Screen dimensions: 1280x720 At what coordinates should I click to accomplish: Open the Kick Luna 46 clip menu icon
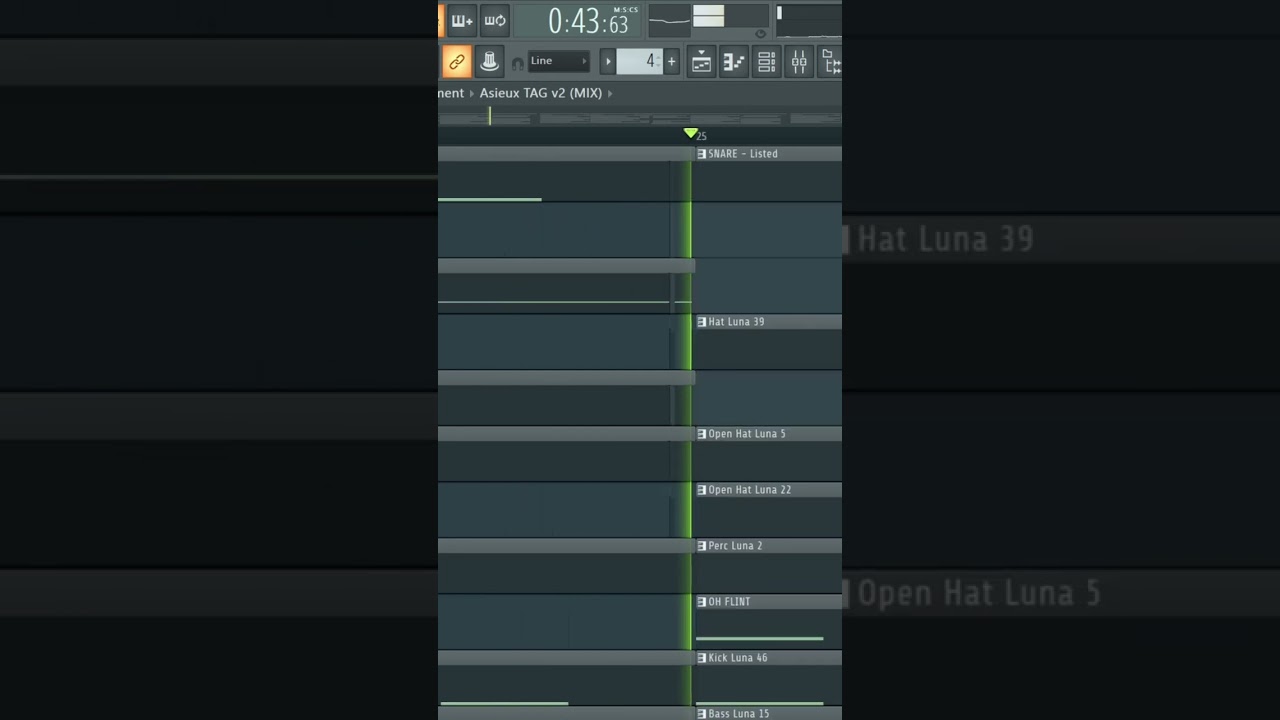(701, 658)
